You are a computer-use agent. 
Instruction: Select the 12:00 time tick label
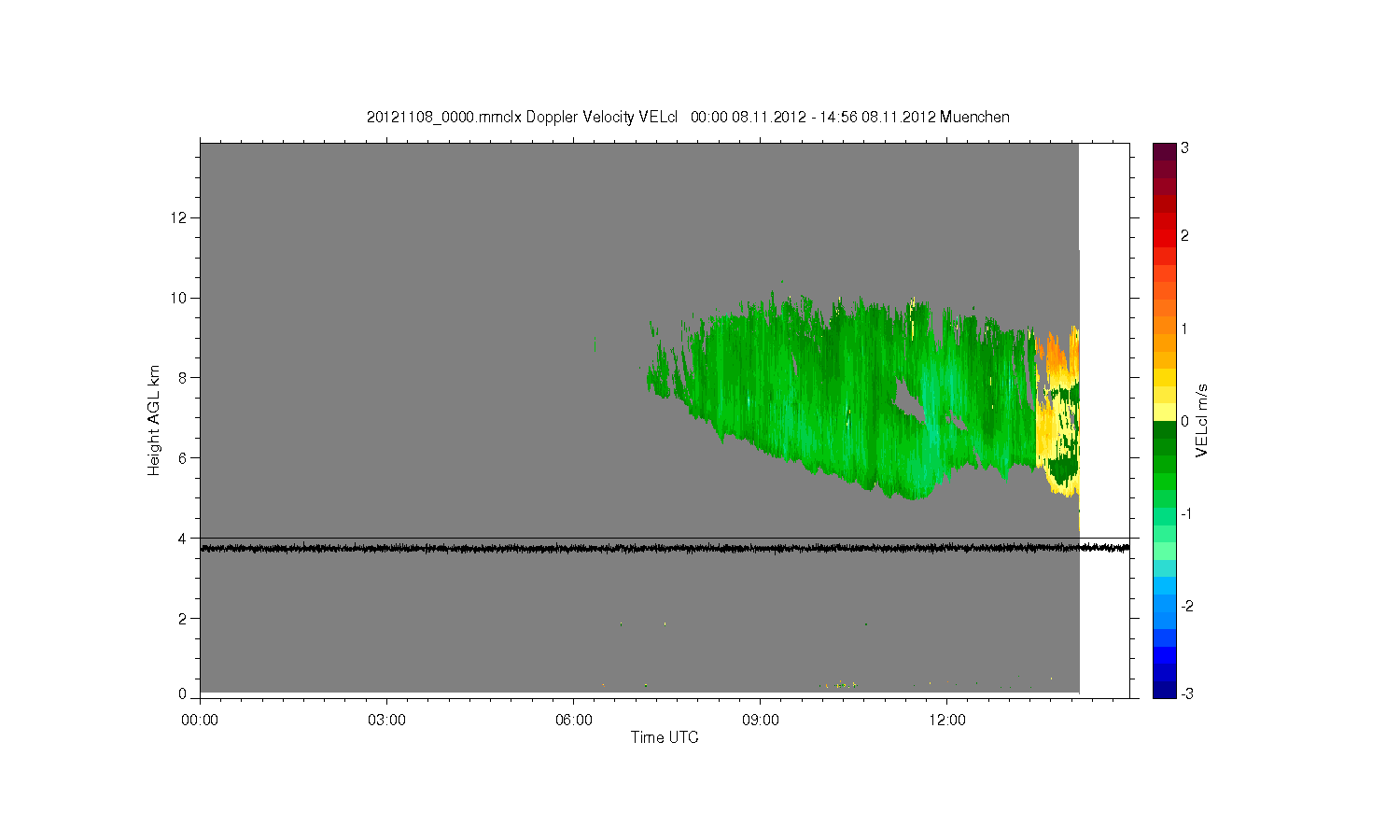(946, 720)
